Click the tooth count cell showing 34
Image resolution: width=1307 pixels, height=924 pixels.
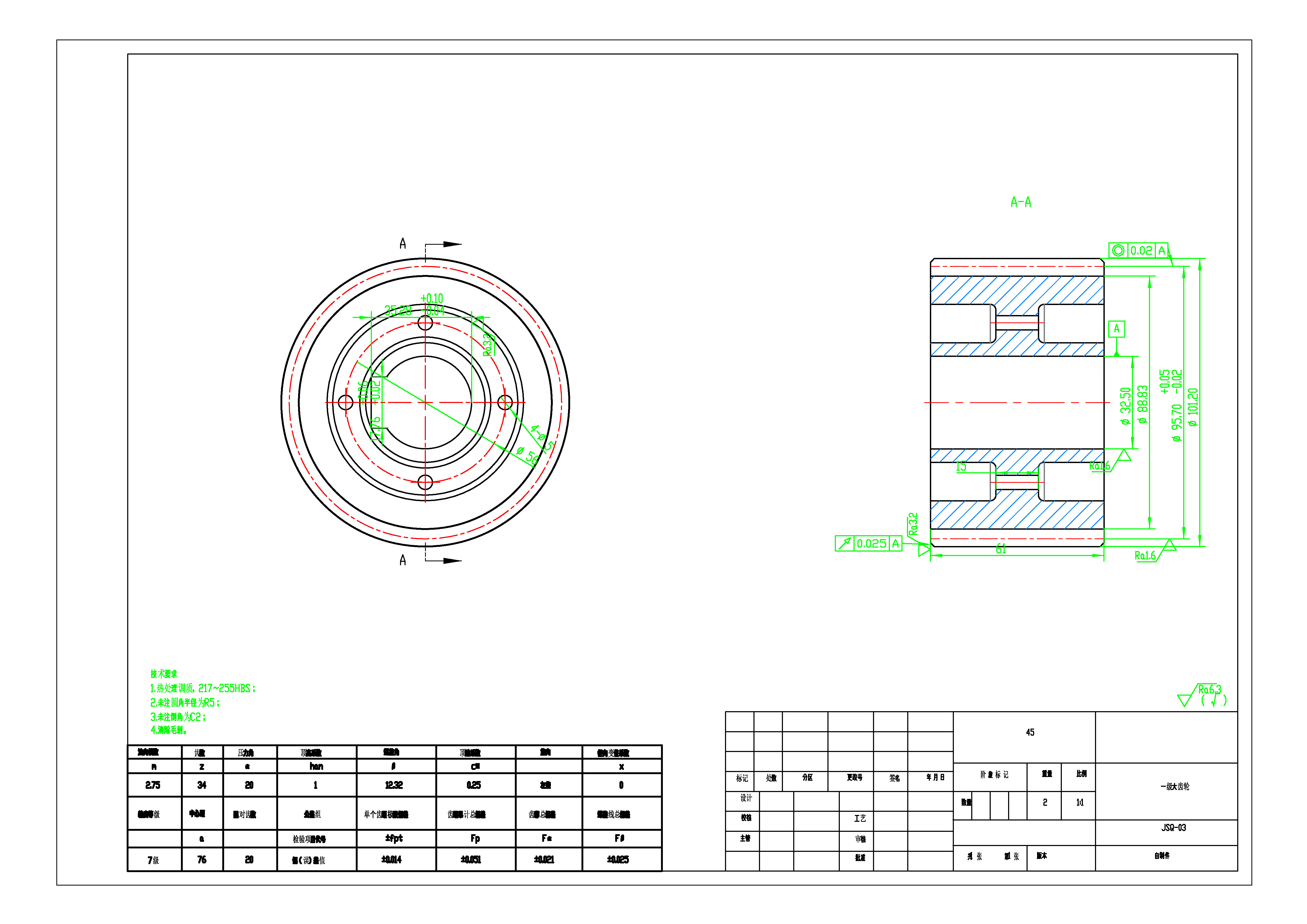click(201, 785)
